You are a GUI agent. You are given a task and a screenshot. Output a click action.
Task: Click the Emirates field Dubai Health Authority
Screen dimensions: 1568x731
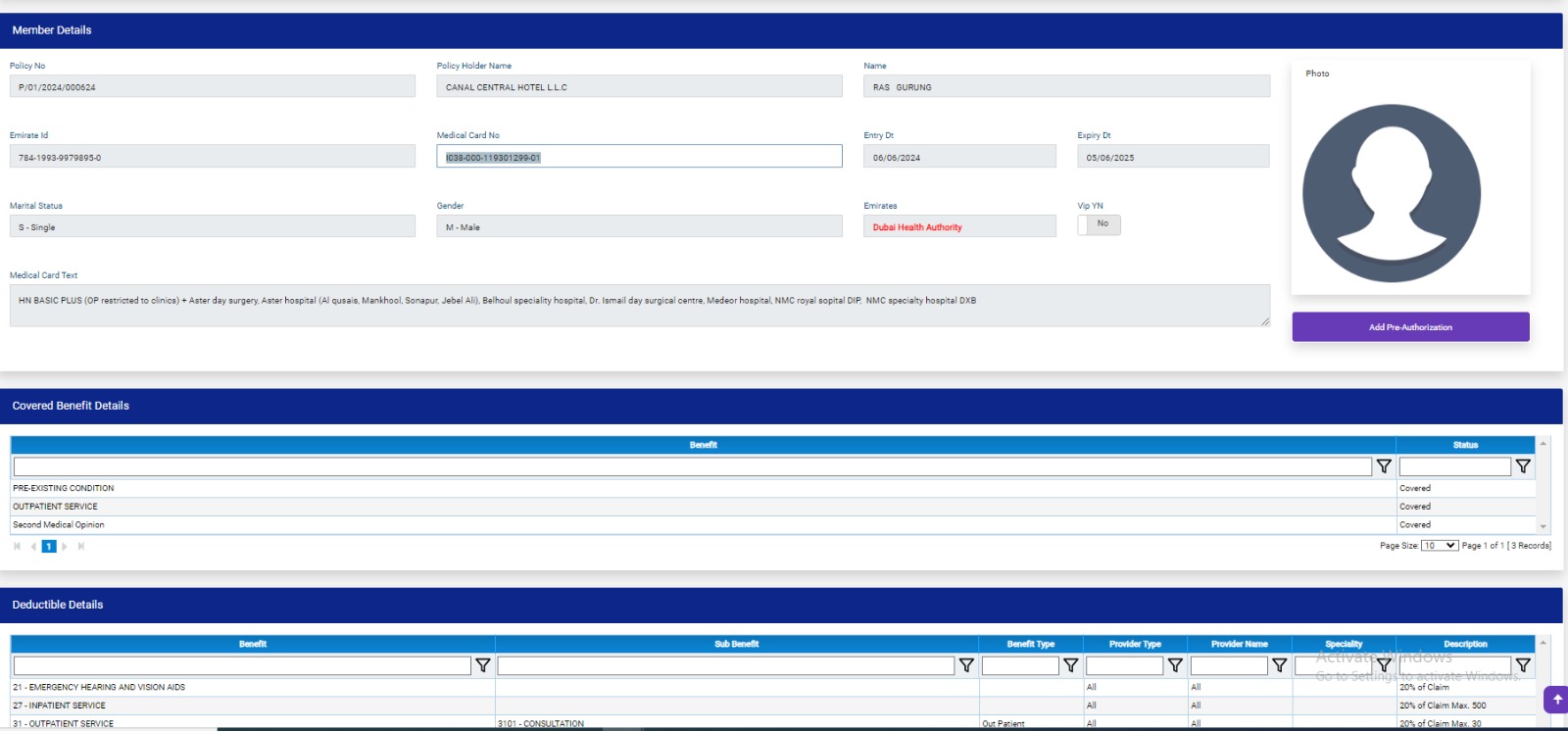click(959, 226)
